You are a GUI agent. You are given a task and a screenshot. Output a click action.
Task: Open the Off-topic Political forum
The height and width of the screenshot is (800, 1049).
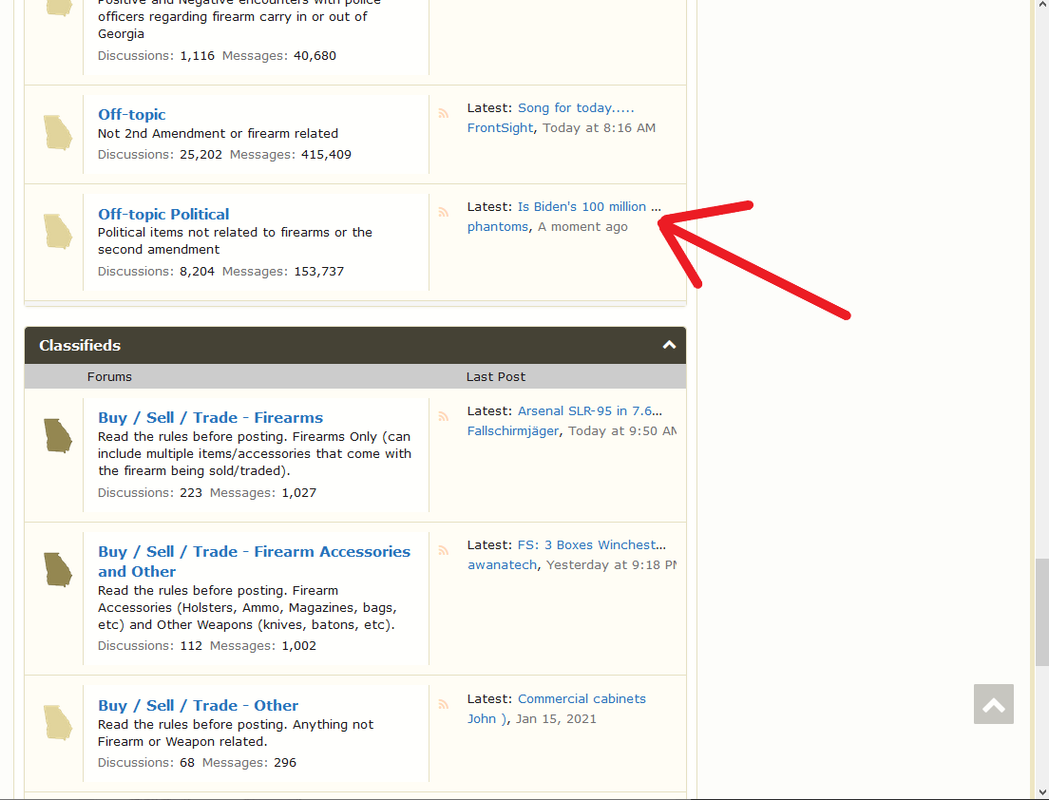point(163,214)
